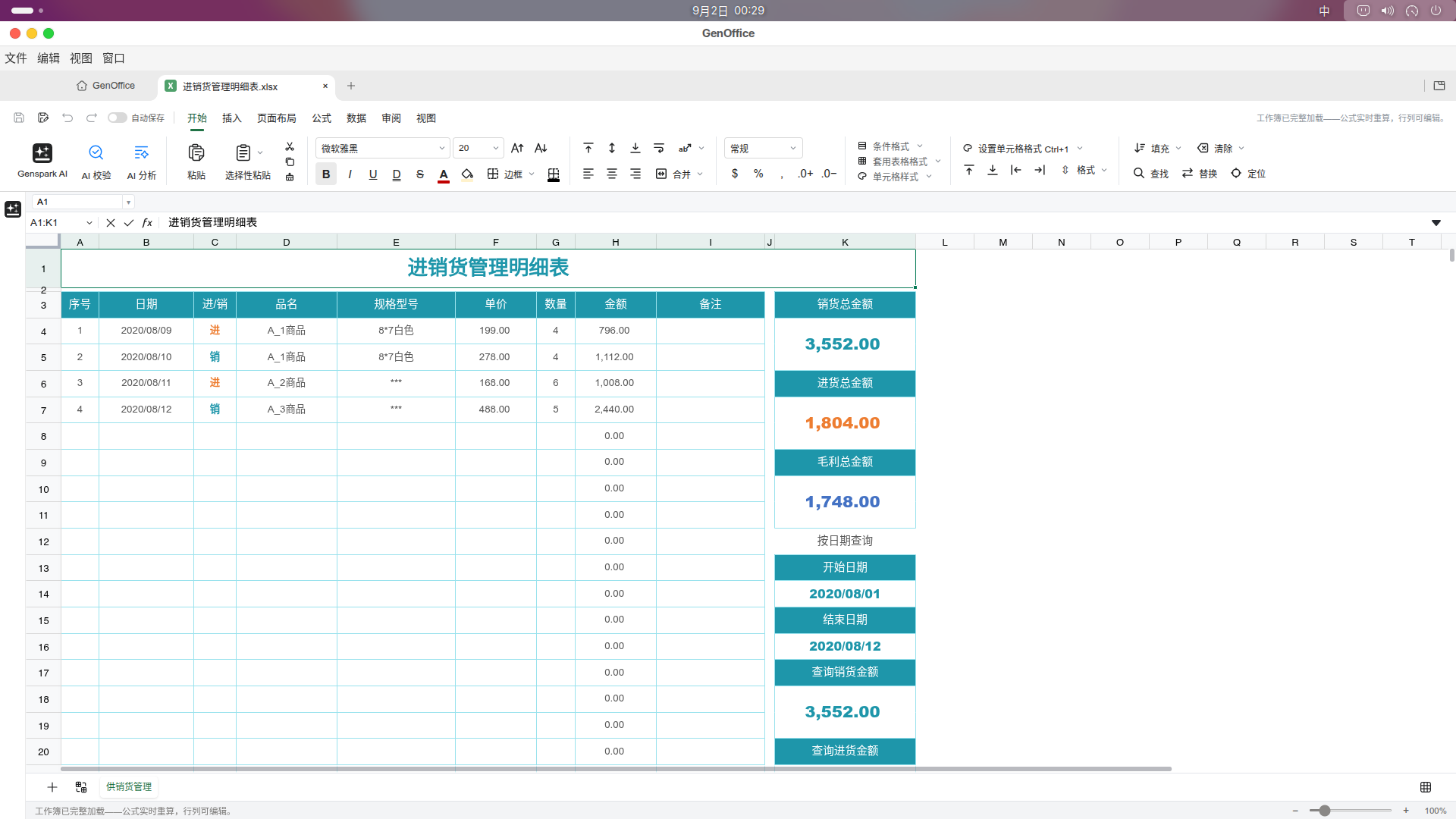Image resolution: width=1456 pixels, height=819 pixels.
Task: Switch to the 公式 ribbon tab
Action: pyautogui.click(x=322, y=118)
